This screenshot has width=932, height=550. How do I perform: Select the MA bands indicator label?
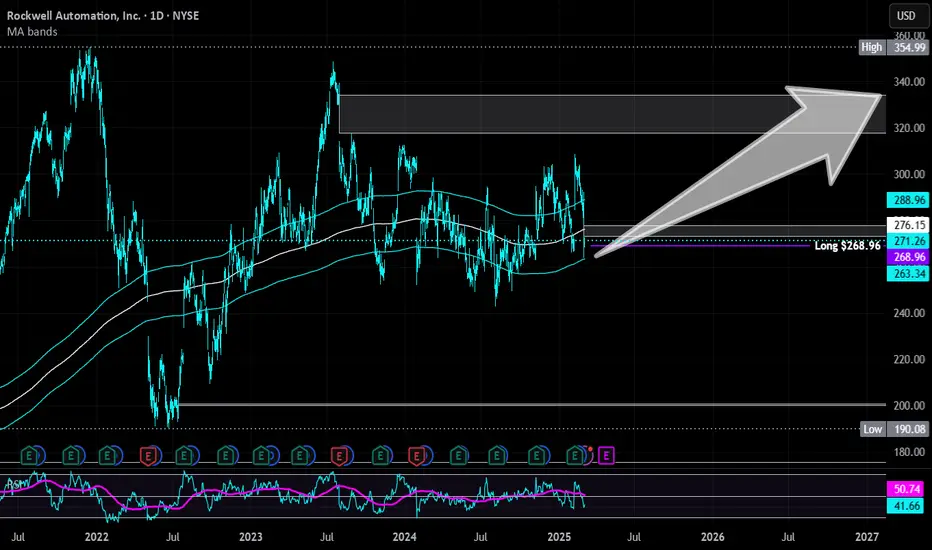(32, 32)
